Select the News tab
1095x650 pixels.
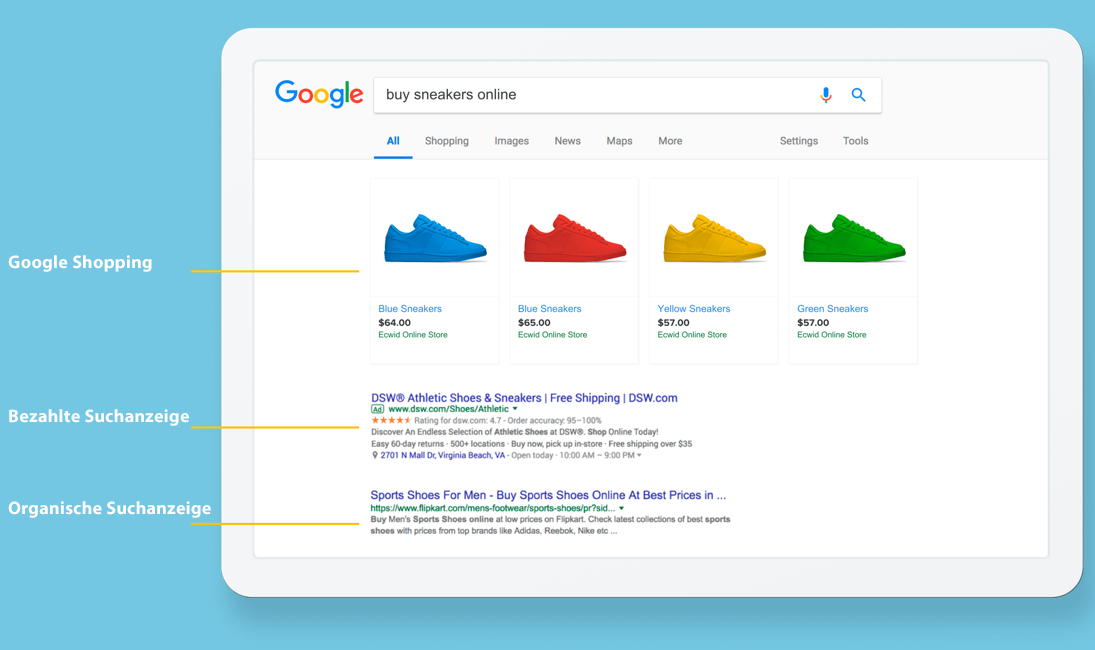tap(567, 141)
